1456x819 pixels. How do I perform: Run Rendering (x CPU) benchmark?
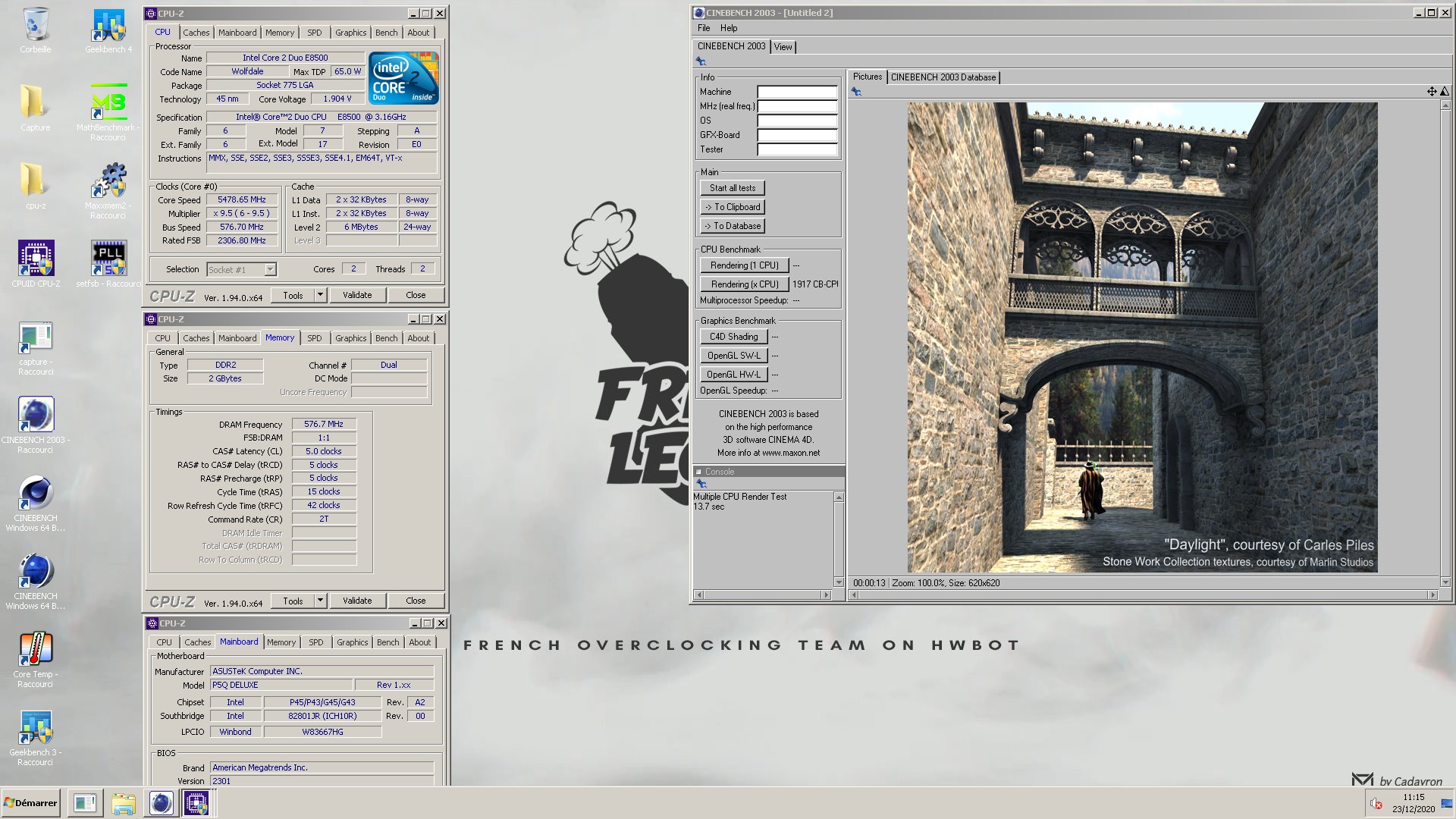click(744, 284)
